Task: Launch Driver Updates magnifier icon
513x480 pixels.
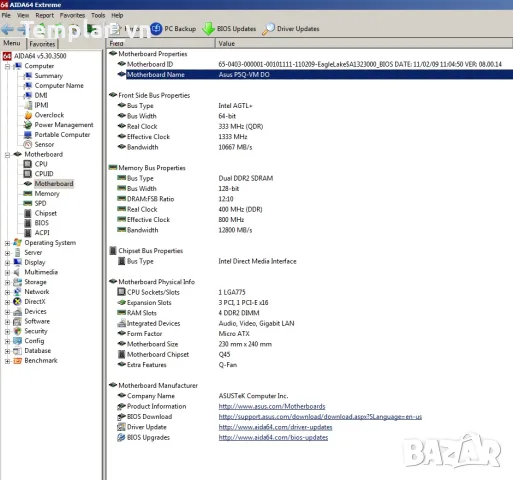Action: (x=268, y=29)
